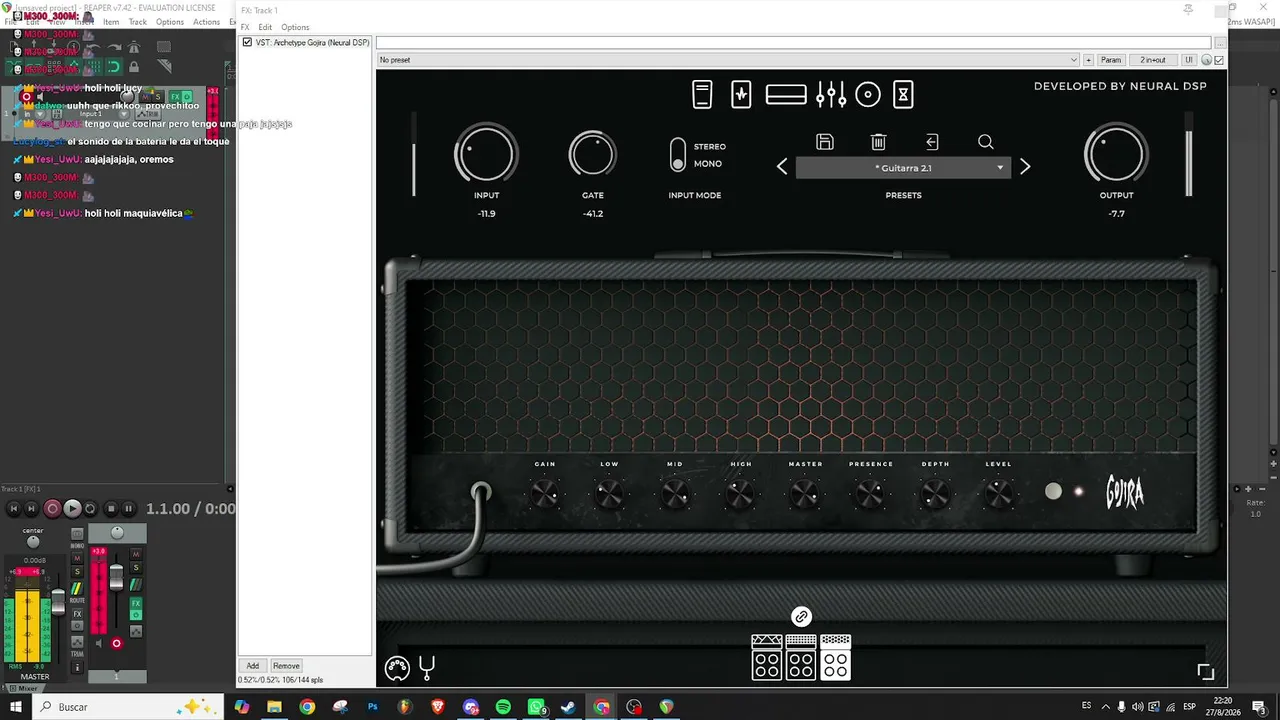The image size is (1280, 720).
Task: Click the amp DEPTH knob
Action: point(935,493)
